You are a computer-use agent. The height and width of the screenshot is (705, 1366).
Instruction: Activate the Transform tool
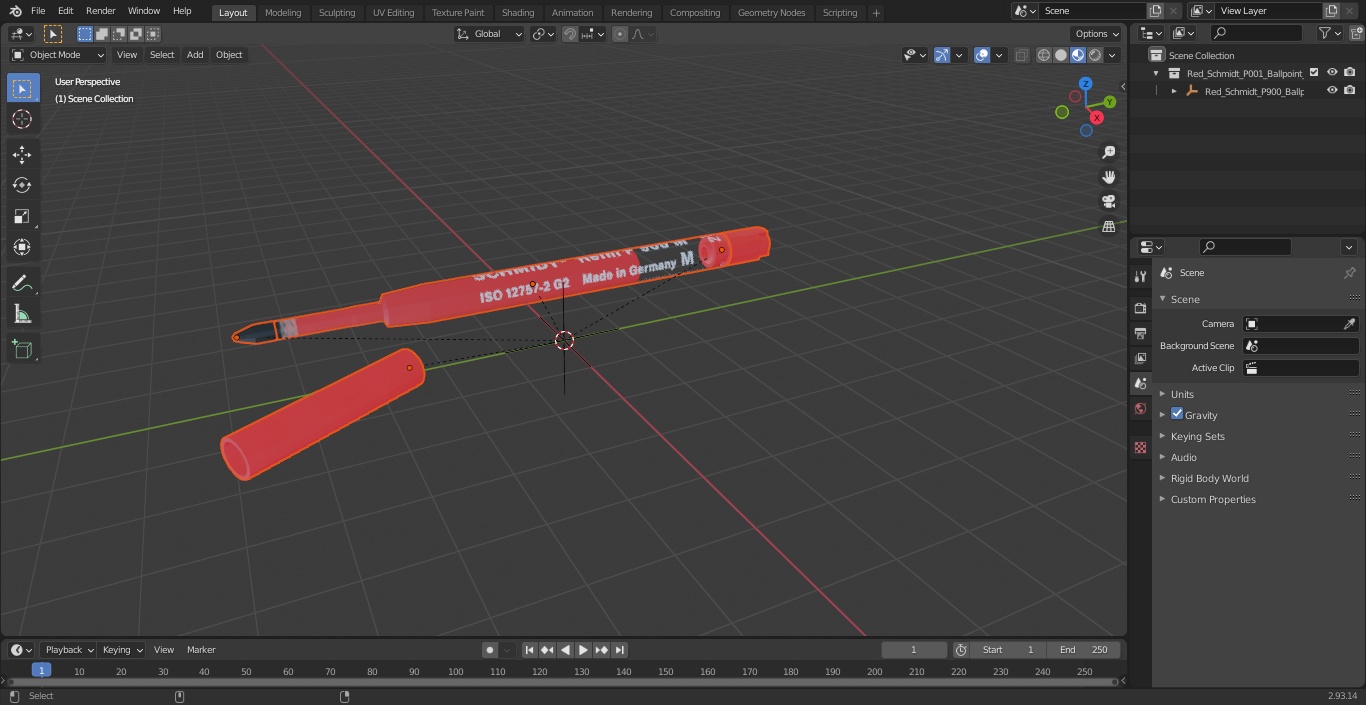[22, 247]
